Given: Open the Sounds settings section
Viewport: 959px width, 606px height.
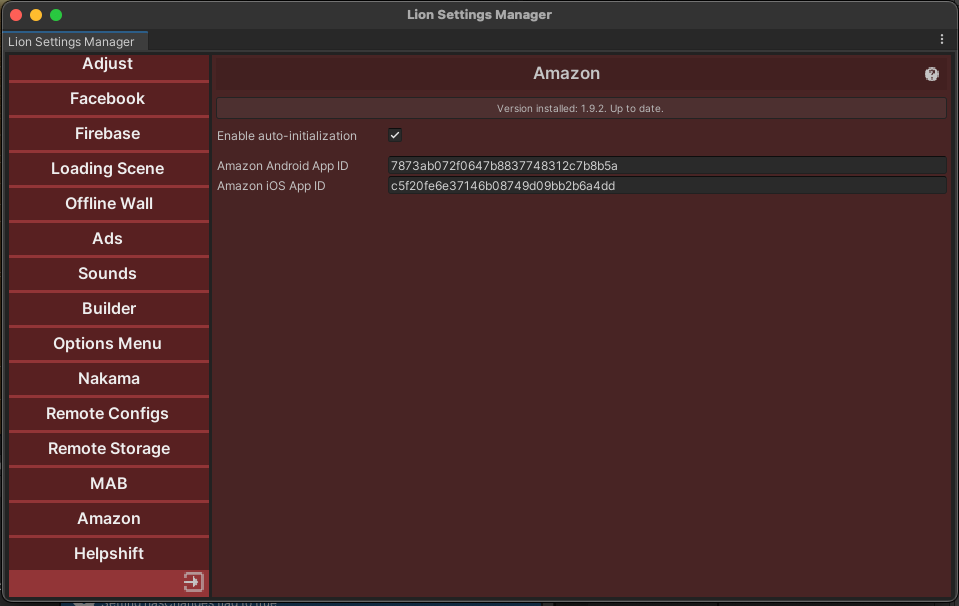Looking at the screenshot, I should click(x=109, y=273).
